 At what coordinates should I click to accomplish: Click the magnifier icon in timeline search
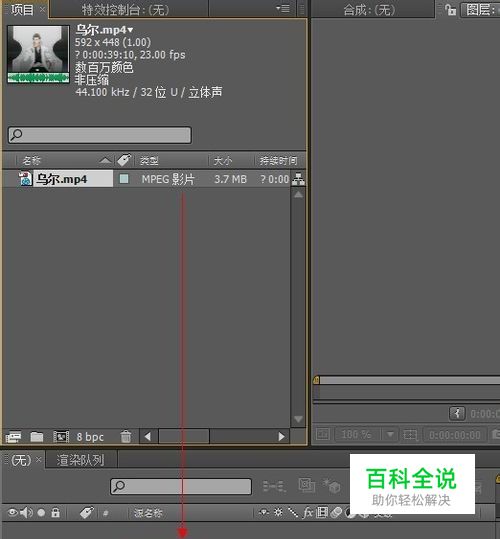(x=119, y=486)
